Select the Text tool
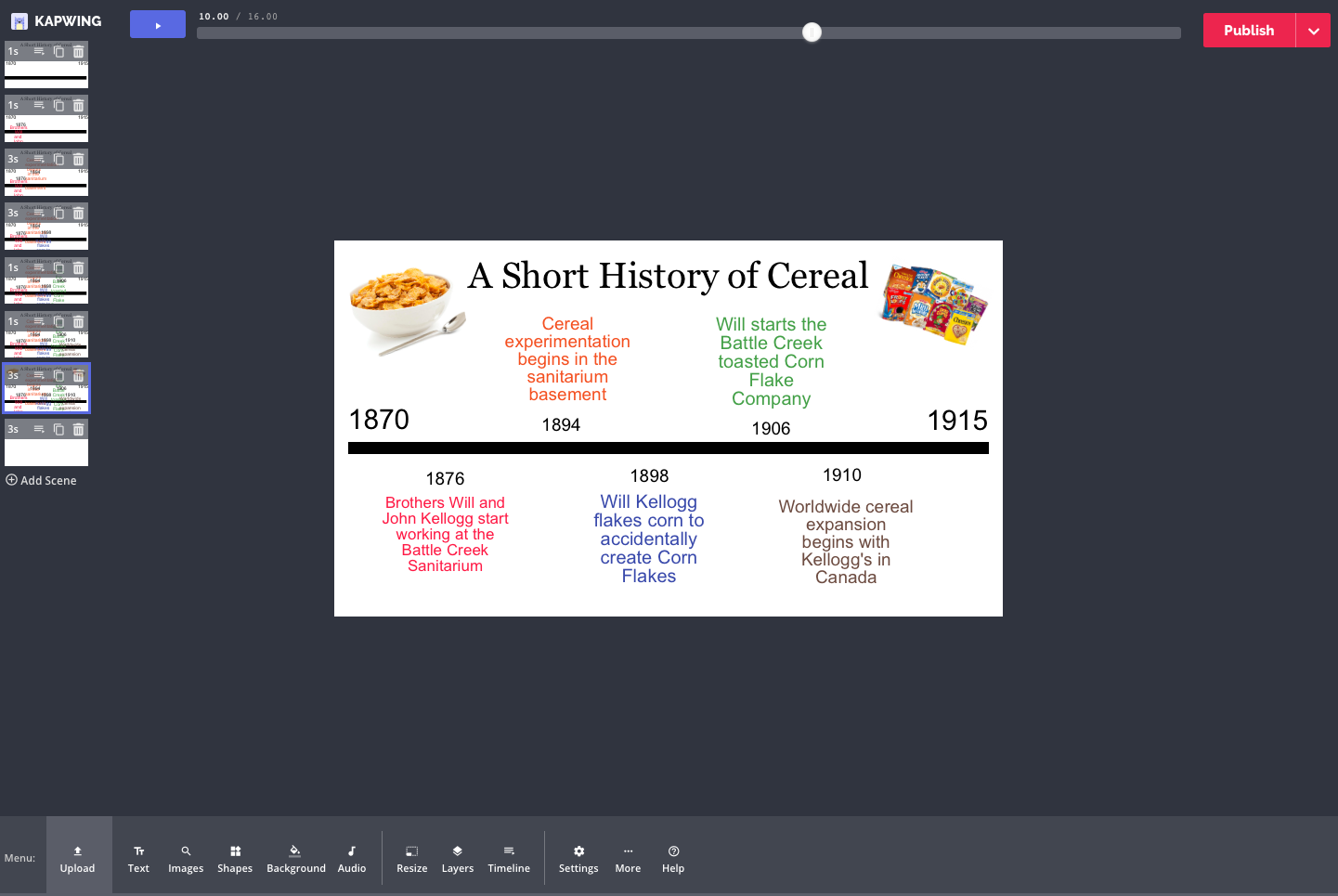Image resolution: width=1338 pixels, height=896 pixels. [x=138, y=858]
